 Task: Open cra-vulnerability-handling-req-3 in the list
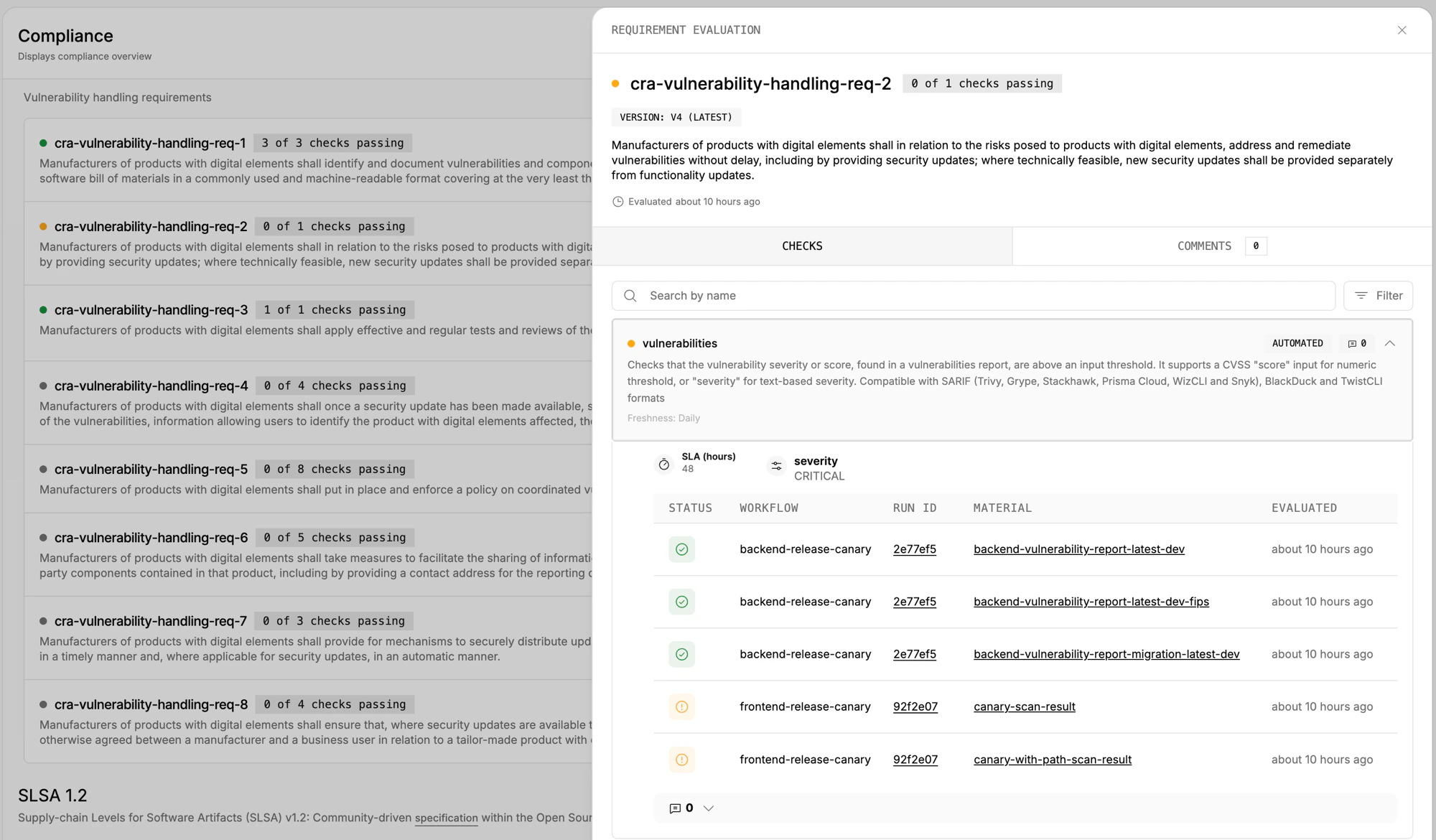(x=151, y=309)
